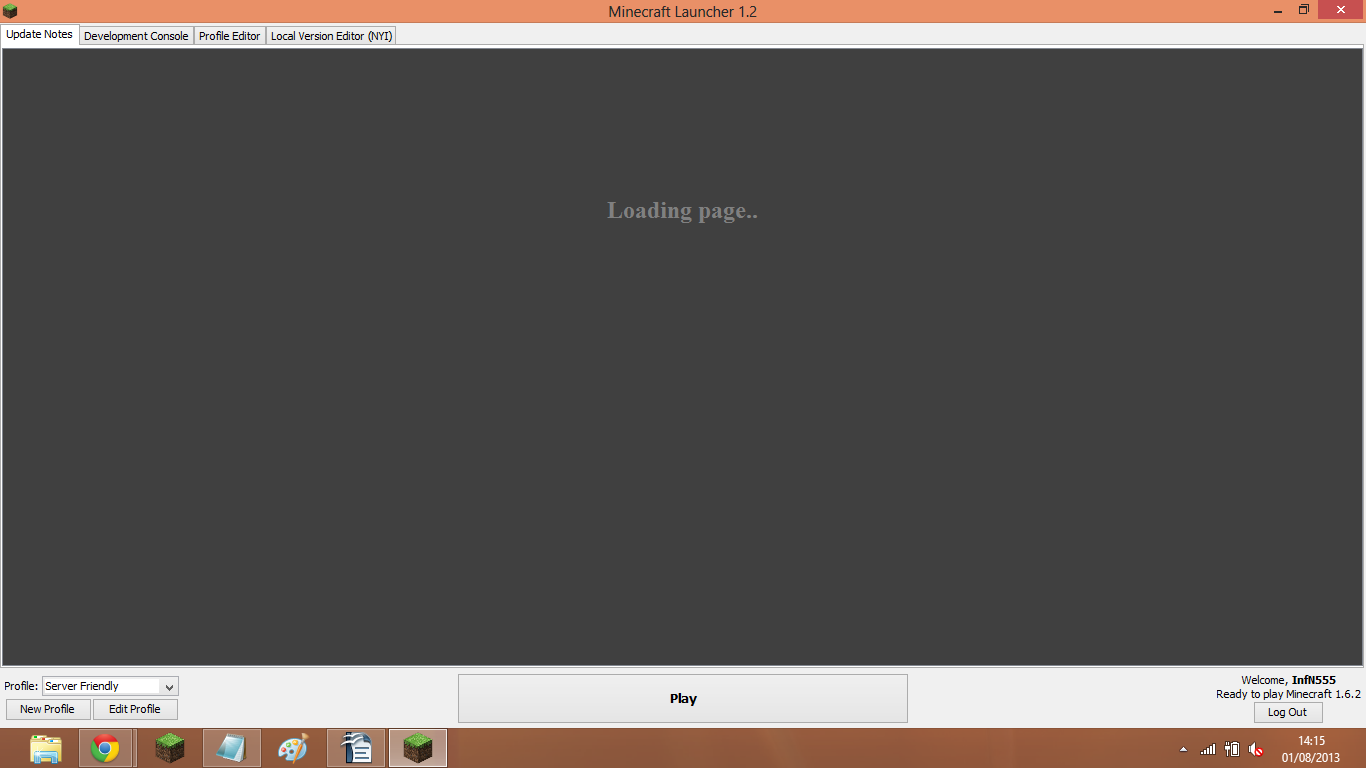
Task: Log Out of the InfN555 account
Action: (x=1288, y=712)
